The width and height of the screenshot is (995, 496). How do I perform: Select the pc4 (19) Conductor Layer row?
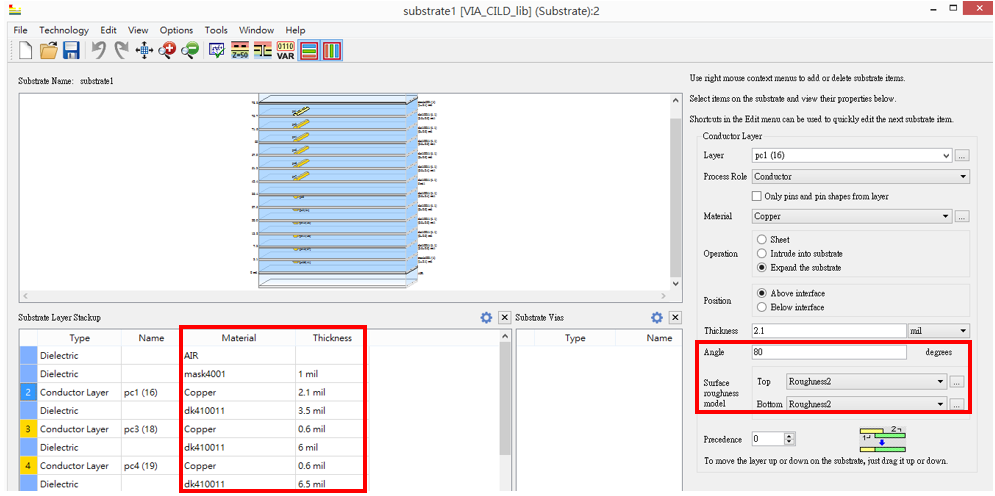194,466
